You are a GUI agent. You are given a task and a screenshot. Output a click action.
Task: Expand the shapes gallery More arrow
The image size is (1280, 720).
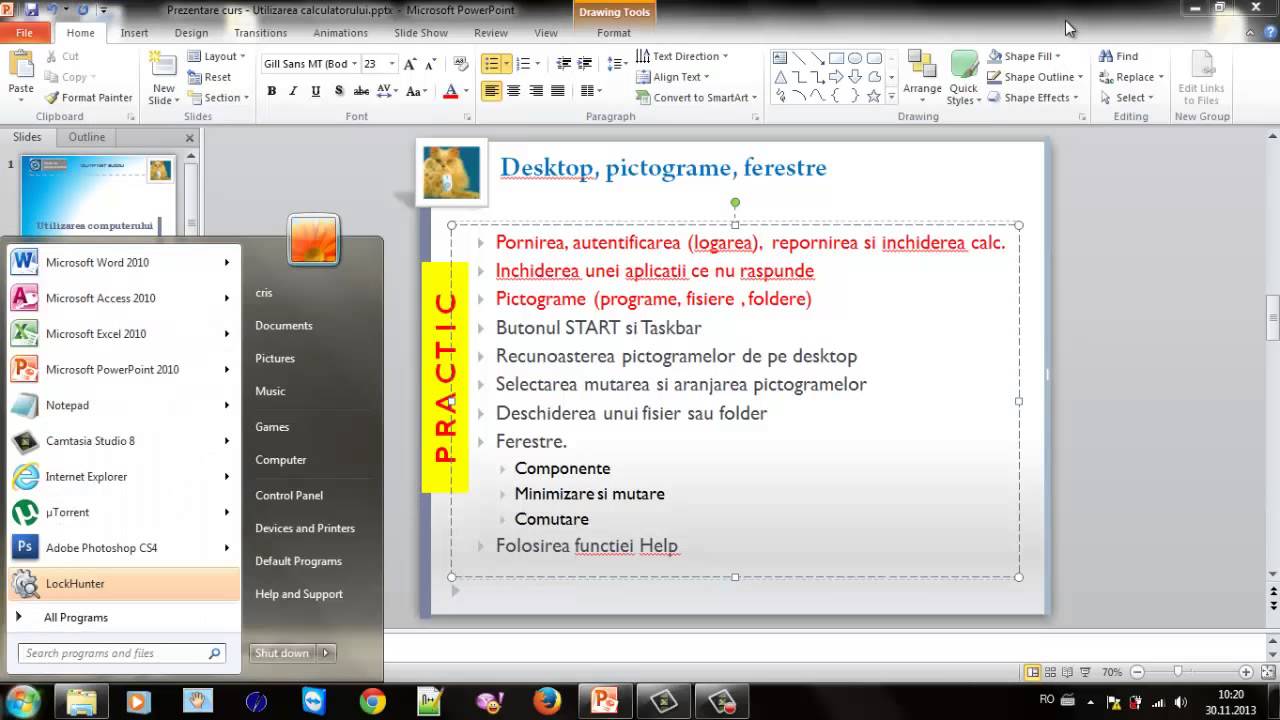[x=891, y=98]
